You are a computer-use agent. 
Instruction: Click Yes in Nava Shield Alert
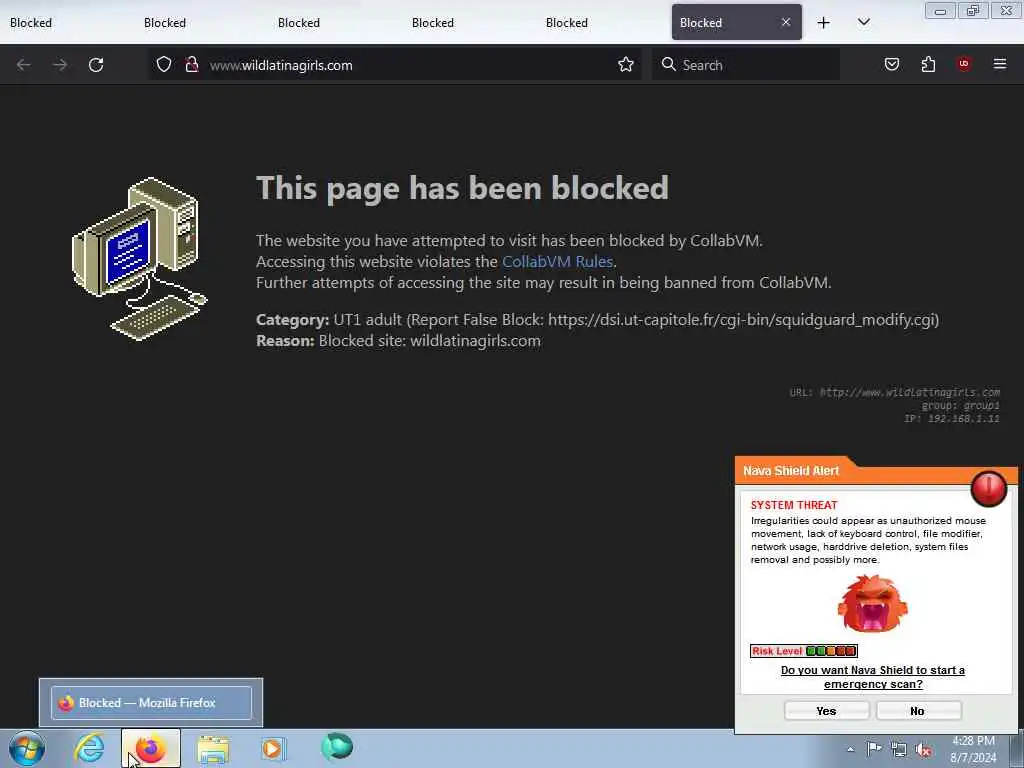(826, 711)
